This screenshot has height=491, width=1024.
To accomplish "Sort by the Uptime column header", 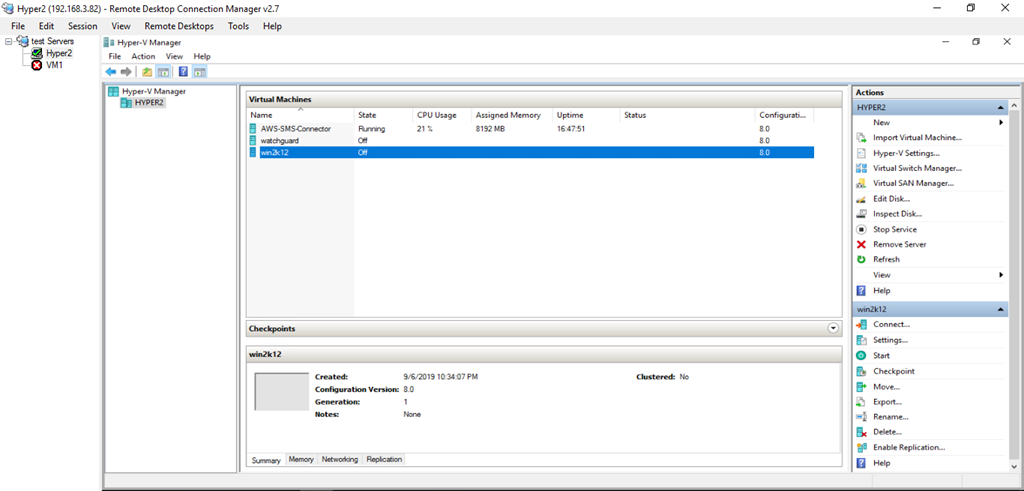I will [586, 115].
